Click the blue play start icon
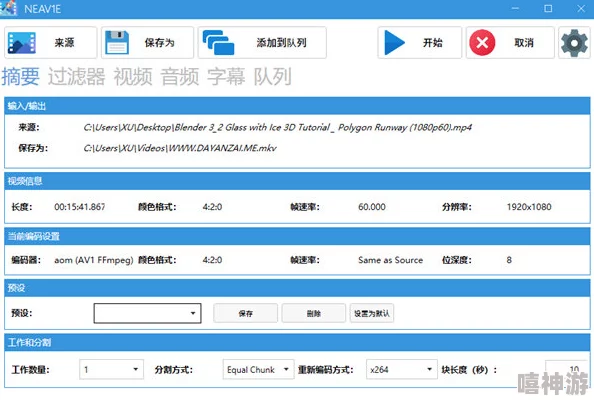 [394, 42]
